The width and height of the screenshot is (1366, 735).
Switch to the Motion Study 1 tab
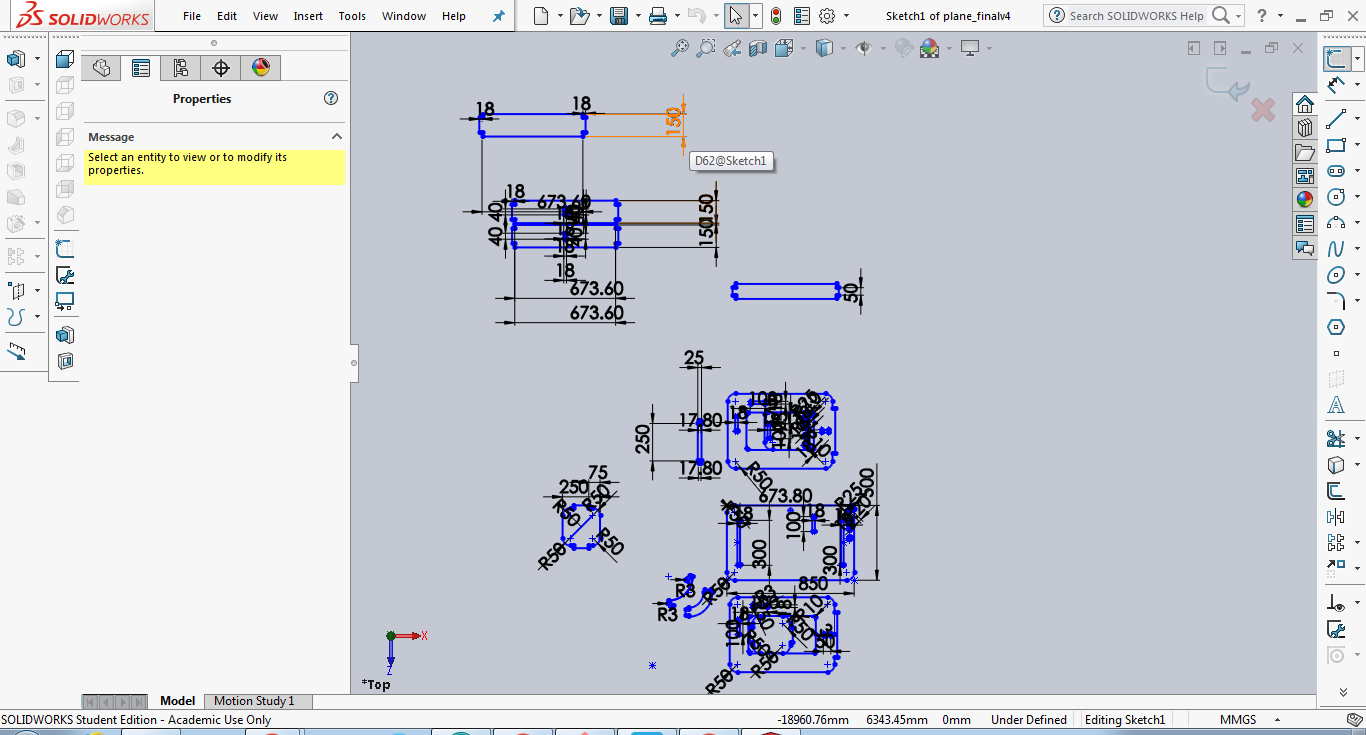coord(254,701)
